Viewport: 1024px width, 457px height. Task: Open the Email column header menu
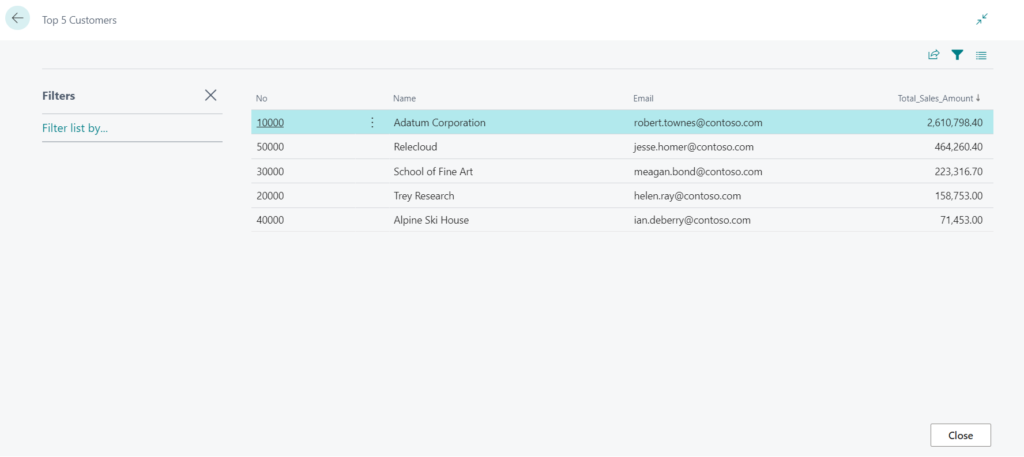click(x=643, y=98)
